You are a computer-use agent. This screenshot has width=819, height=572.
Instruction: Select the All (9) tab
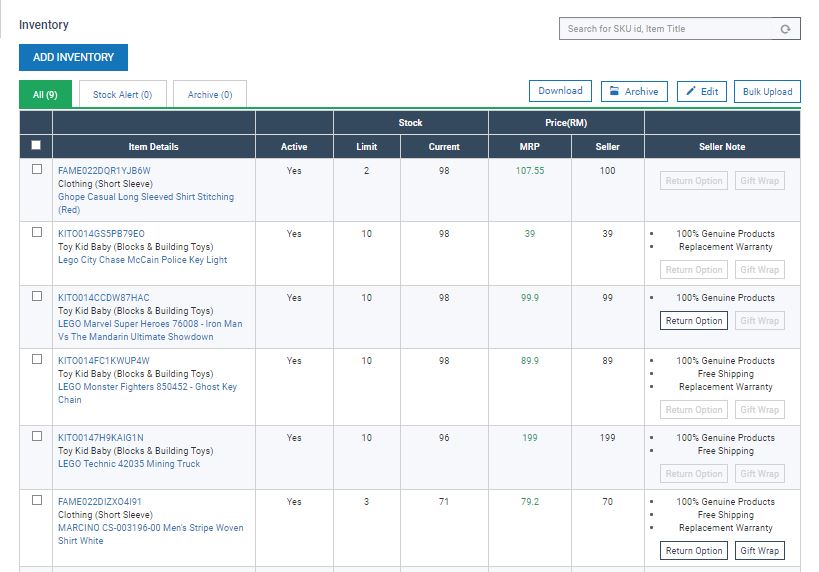[x=45, y=95]
